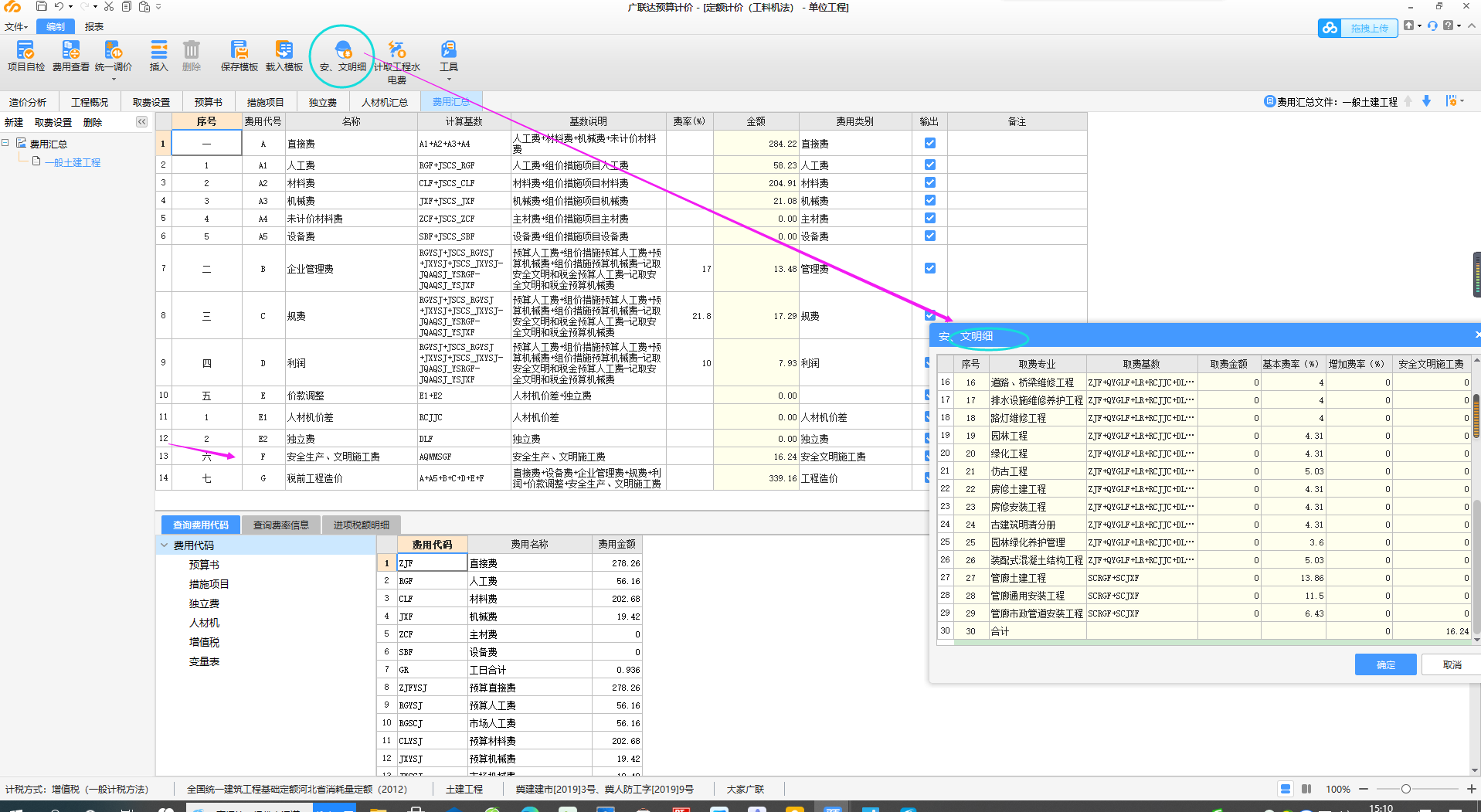Click the gray move-up arrow icon

[1408, 101]
